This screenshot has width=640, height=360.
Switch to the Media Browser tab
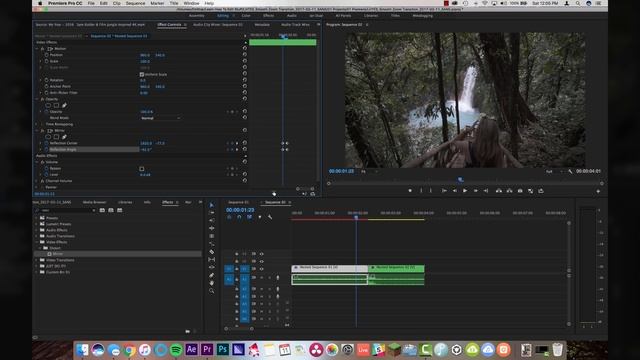click(94, 202)
